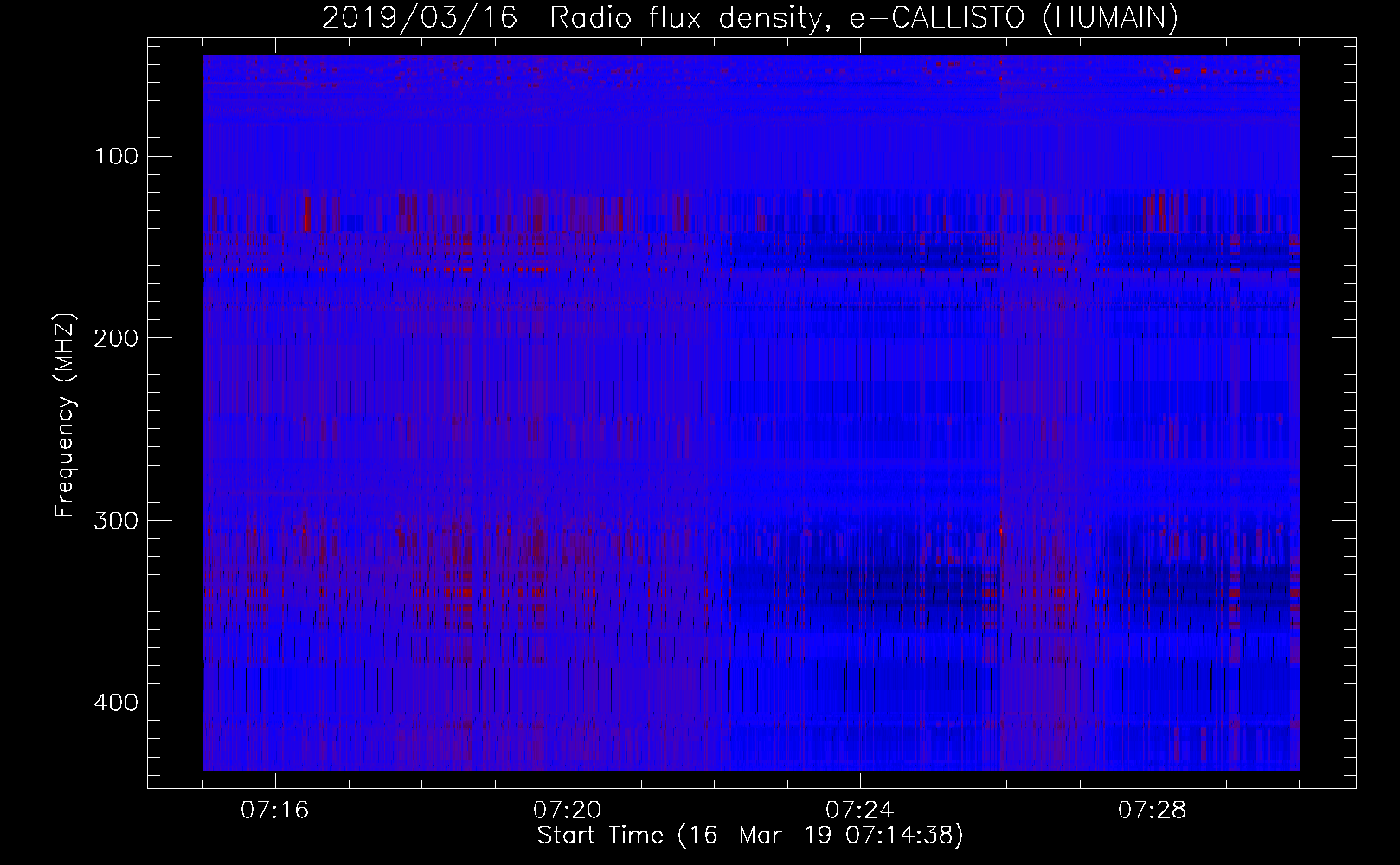The width and height of the screenshot is (1400, 865).
Task: Click the 07:20 time tick label
Action: (x=568, y=811)
